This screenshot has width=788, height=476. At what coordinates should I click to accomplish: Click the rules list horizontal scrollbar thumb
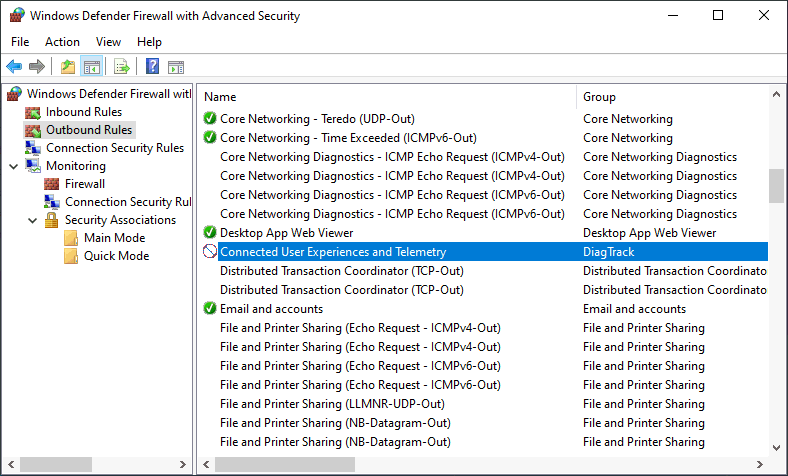click(285, 464)
